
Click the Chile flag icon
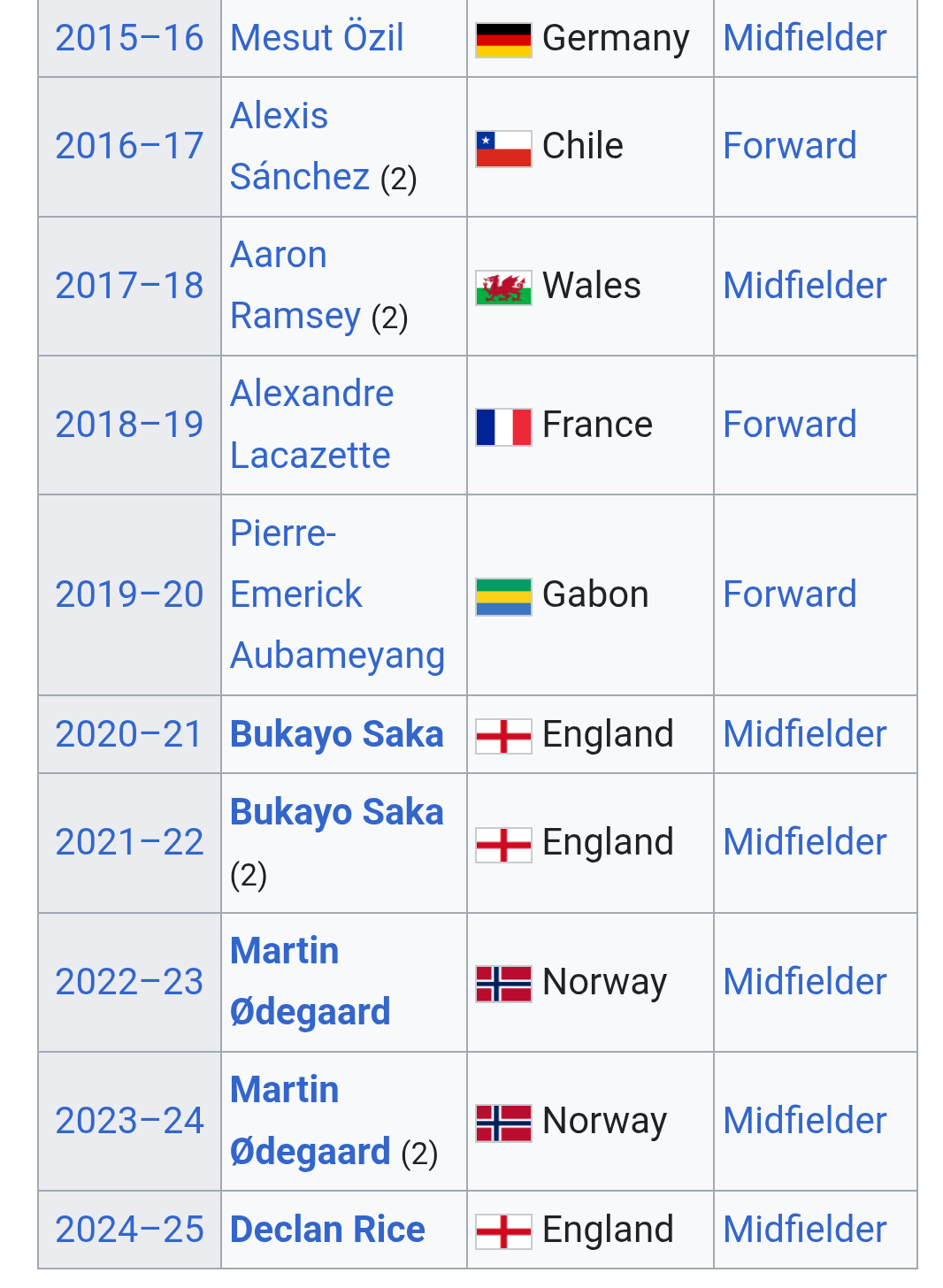(x=503, y=149)
